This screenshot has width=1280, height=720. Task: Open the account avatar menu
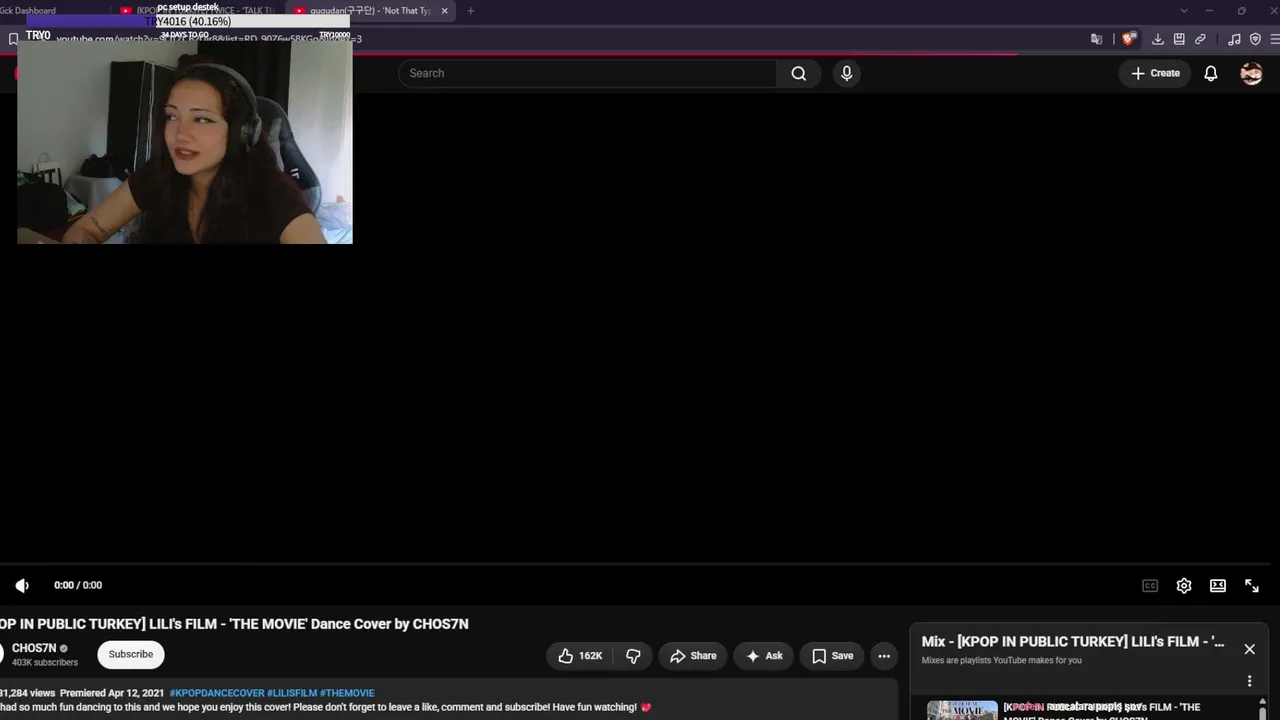pyautogui.click(x=1251, y=73)
